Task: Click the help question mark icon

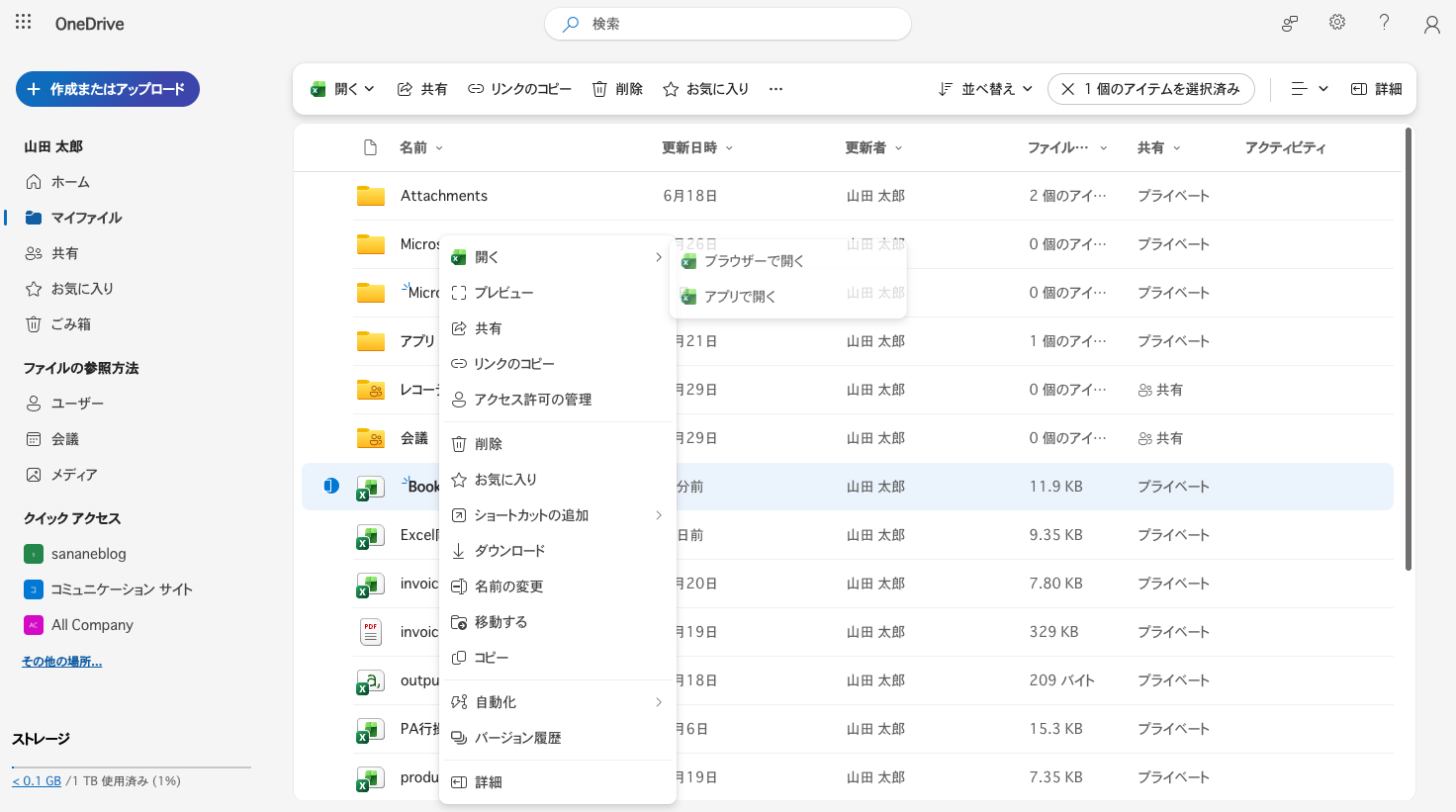Action: point(1384,22)
